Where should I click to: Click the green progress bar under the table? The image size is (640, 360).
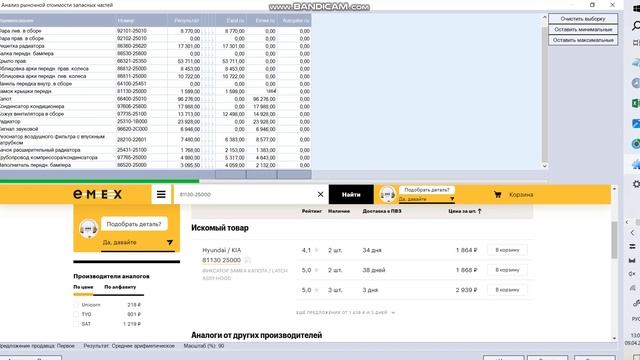tap(99, 181)
